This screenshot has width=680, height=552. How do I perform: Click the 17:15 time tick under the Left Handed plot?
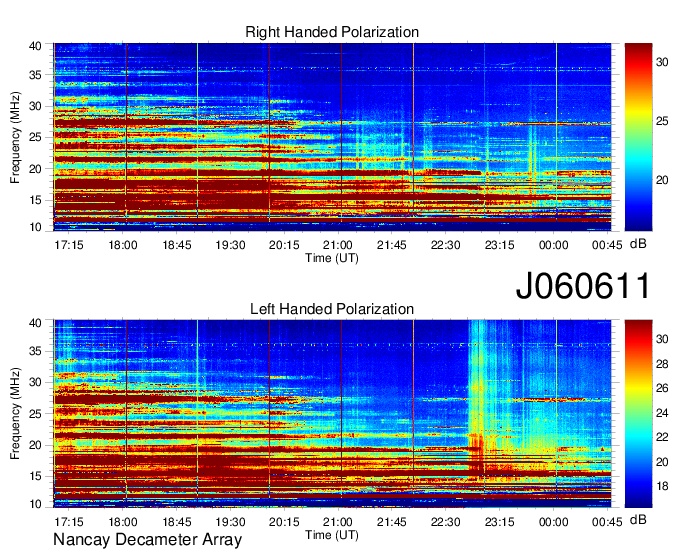(69, 522)
